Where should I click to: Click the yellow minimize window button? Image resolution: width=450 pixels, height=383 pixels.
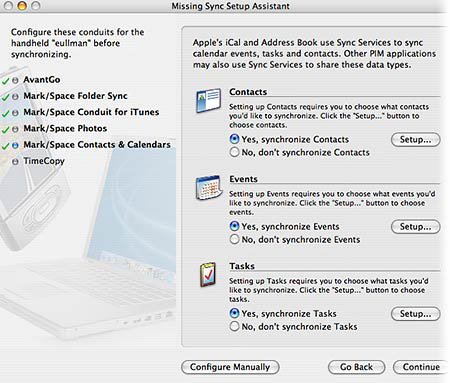coord(22,6)
